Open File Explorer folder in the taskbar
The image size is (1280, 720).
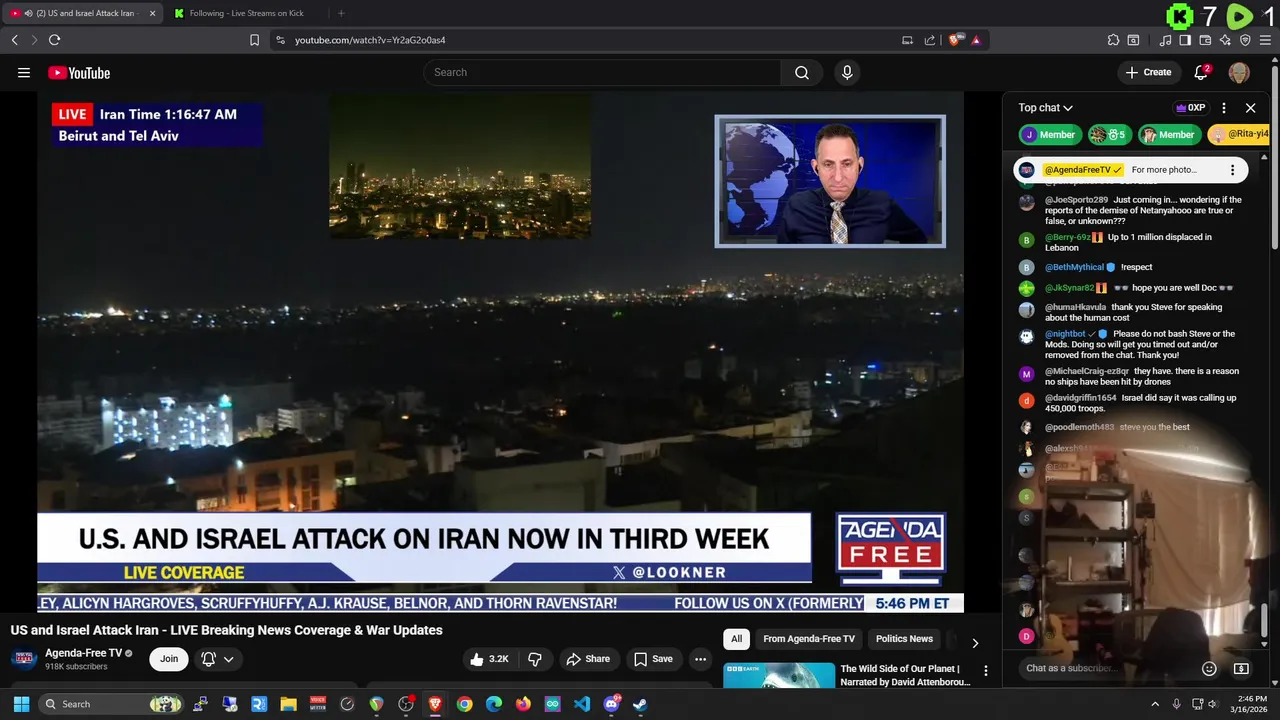coord(288,704)
